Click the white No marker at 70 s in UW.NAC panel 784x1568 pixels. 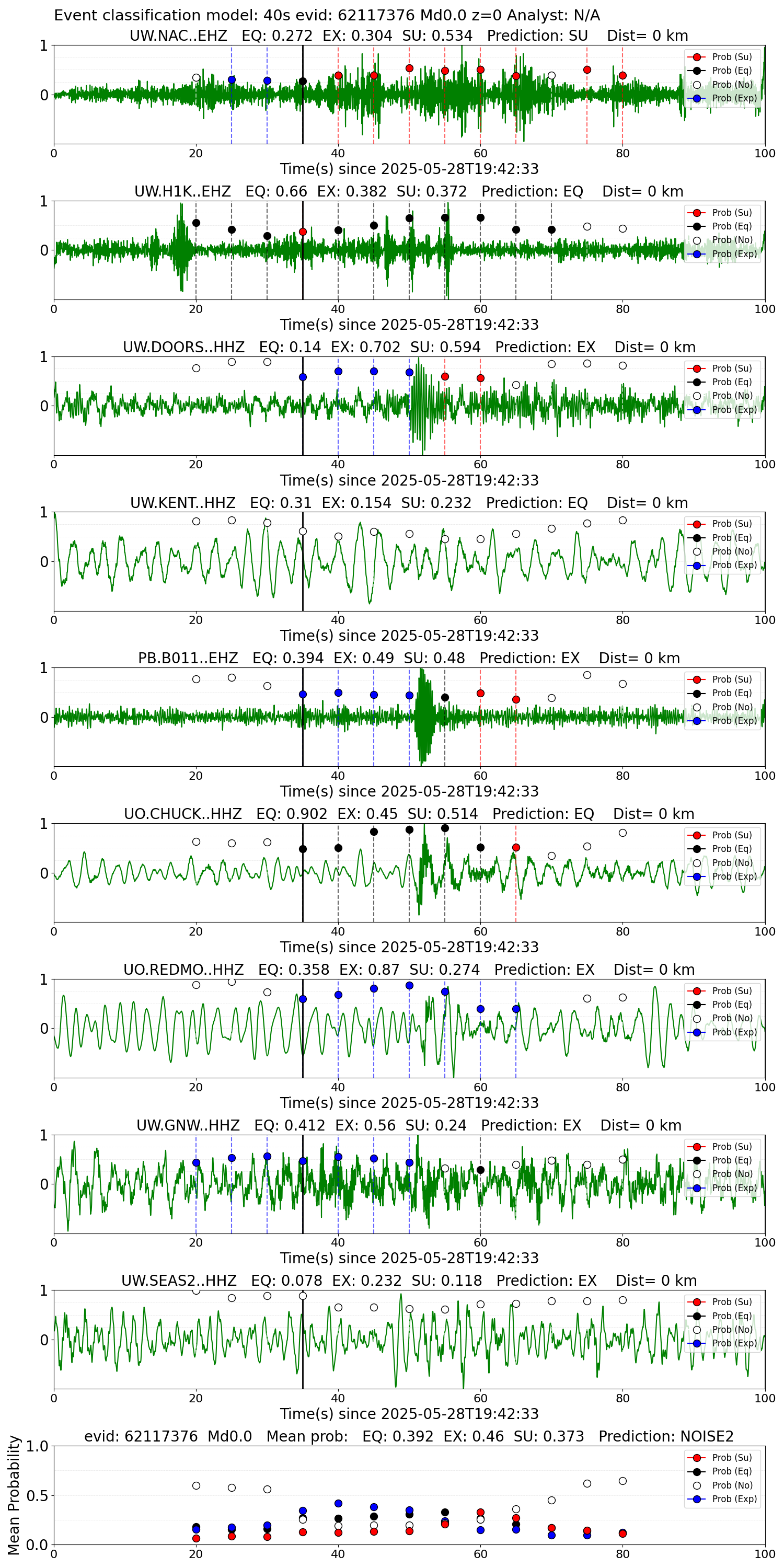coord(551,76)
